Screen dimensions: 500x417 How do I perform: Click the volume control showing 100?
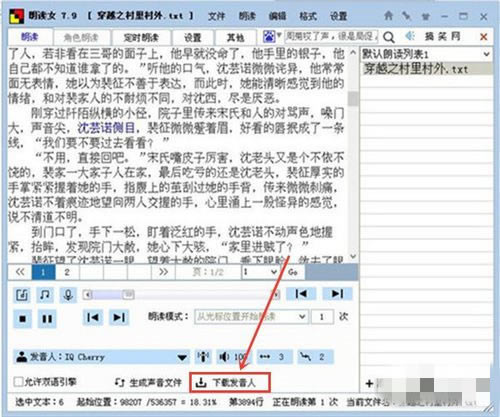click(233, 357)
